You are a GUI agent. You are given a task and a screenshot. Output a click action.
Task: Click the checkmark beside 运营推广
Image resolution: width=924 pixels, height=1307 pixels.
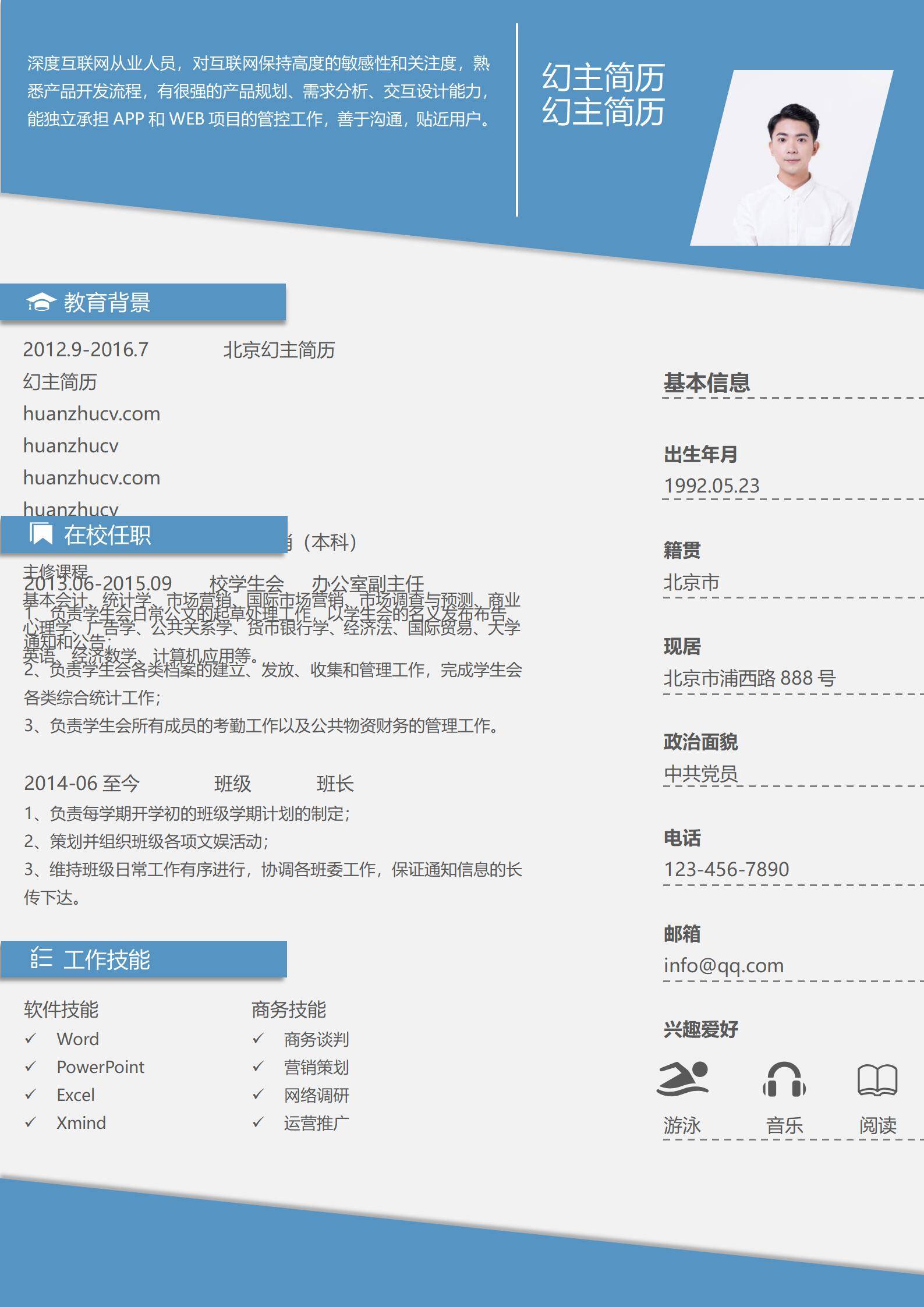(x=258, y=1122)
